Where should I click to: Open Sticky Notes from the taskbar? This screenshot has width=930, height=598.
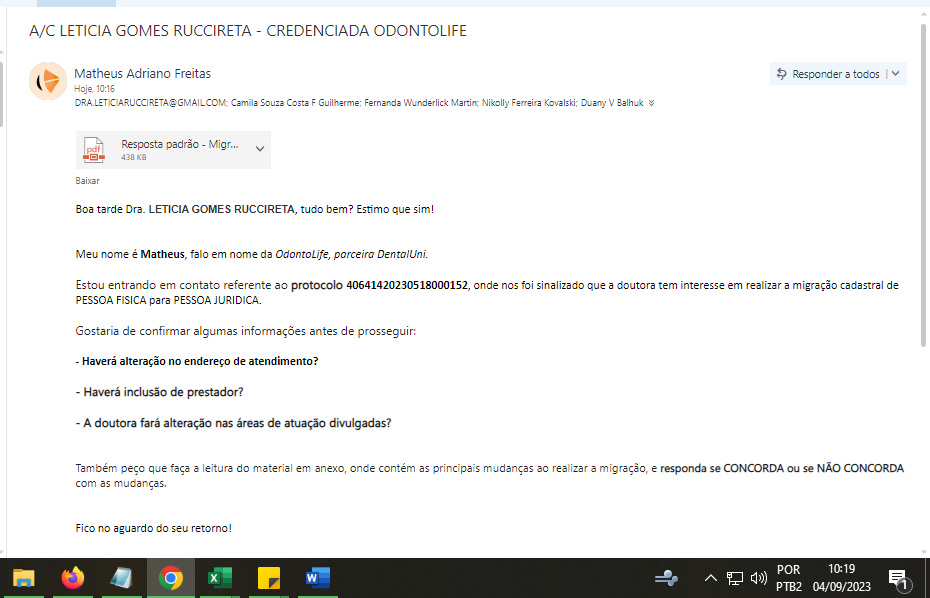click(x=269, y=578)
